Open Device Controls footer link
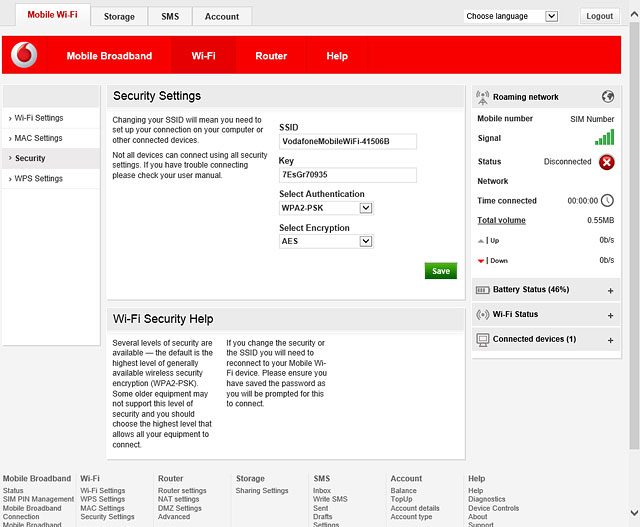640x527 pixels. tap(493, 508)
